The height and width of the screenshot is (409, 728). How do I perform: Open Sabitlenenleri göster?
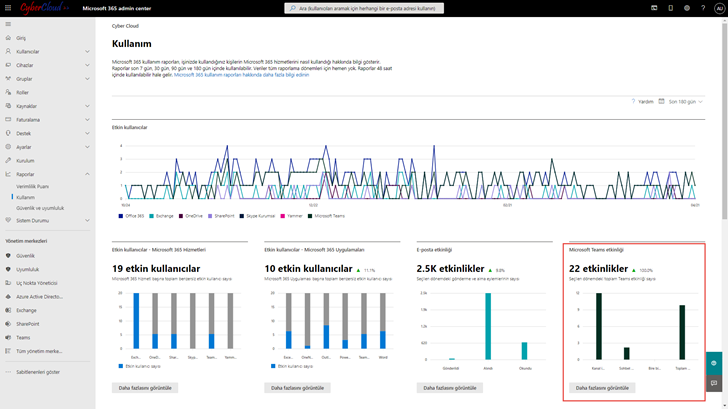pos(38,372)
